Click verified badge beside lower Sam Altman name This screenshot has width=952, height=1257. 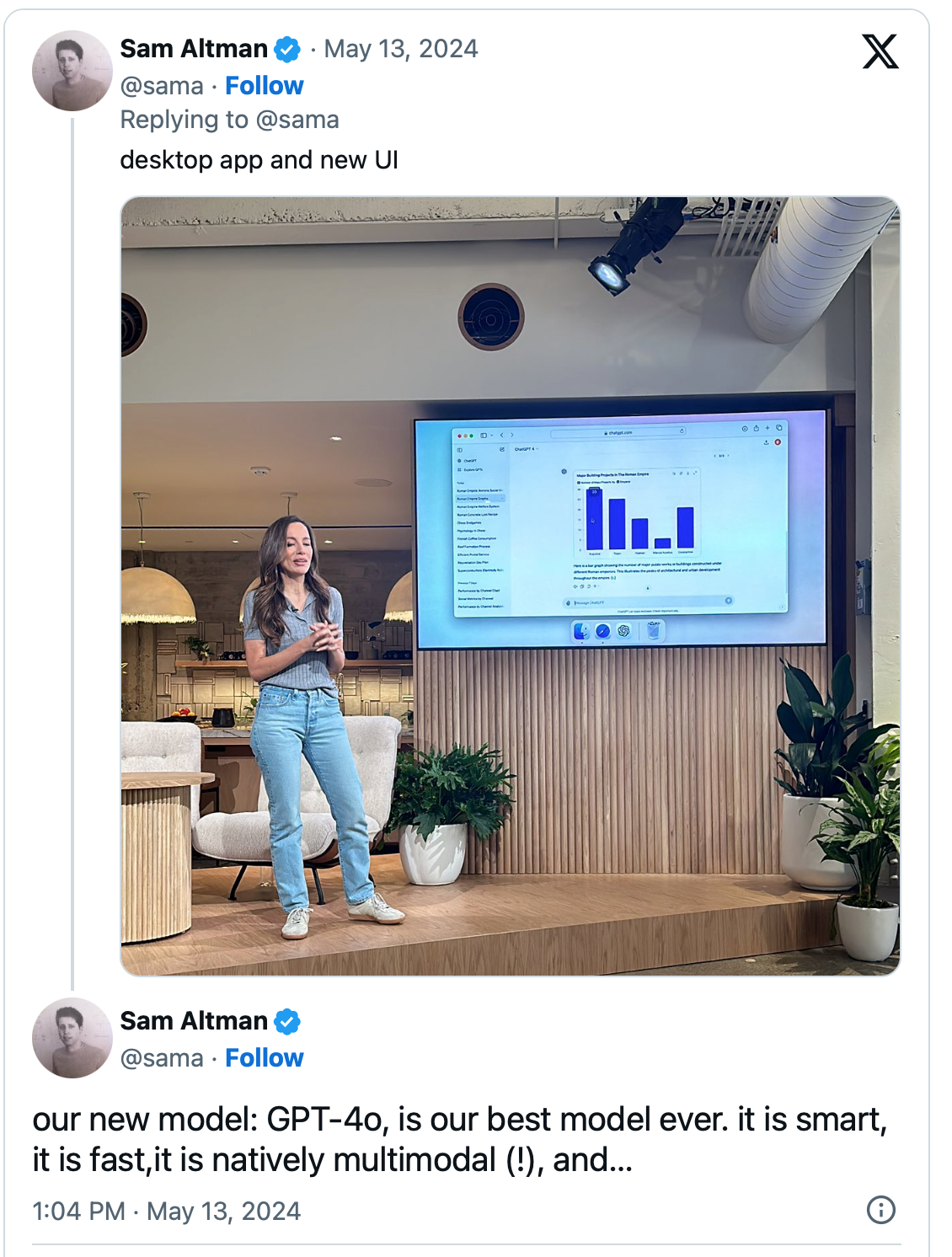287,1021
